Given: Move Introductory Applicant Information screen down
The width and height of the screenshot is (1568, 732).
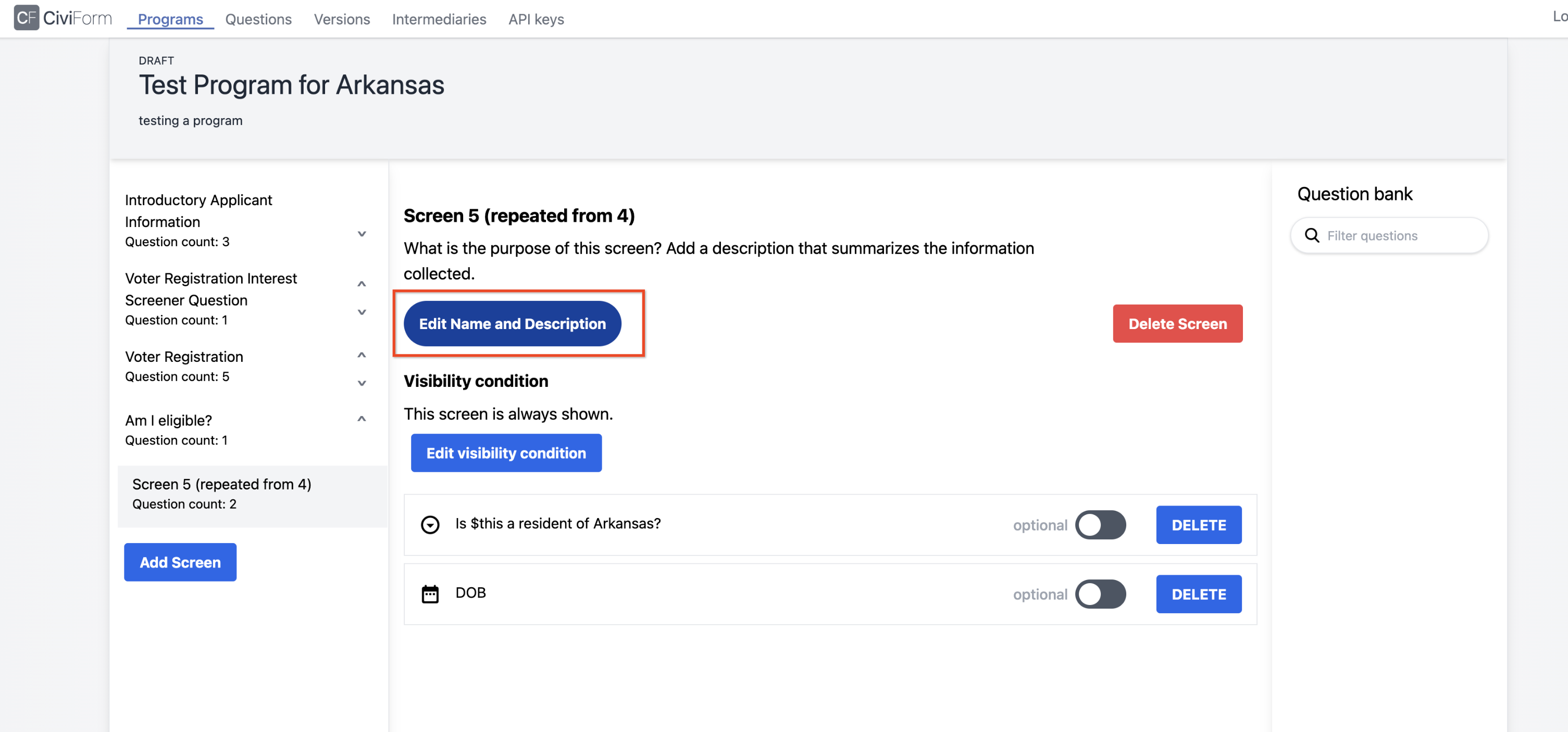Looking at the screenshot, I should [x=362, y=234].
